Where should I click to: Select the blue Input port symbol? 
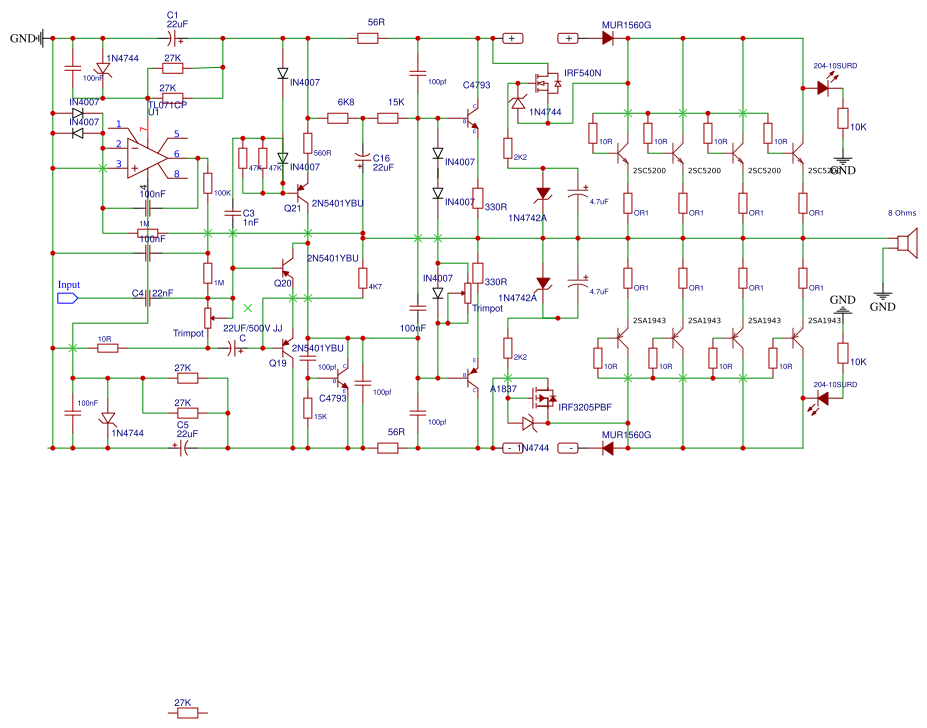pyautogui.click(x=67, y=298)
